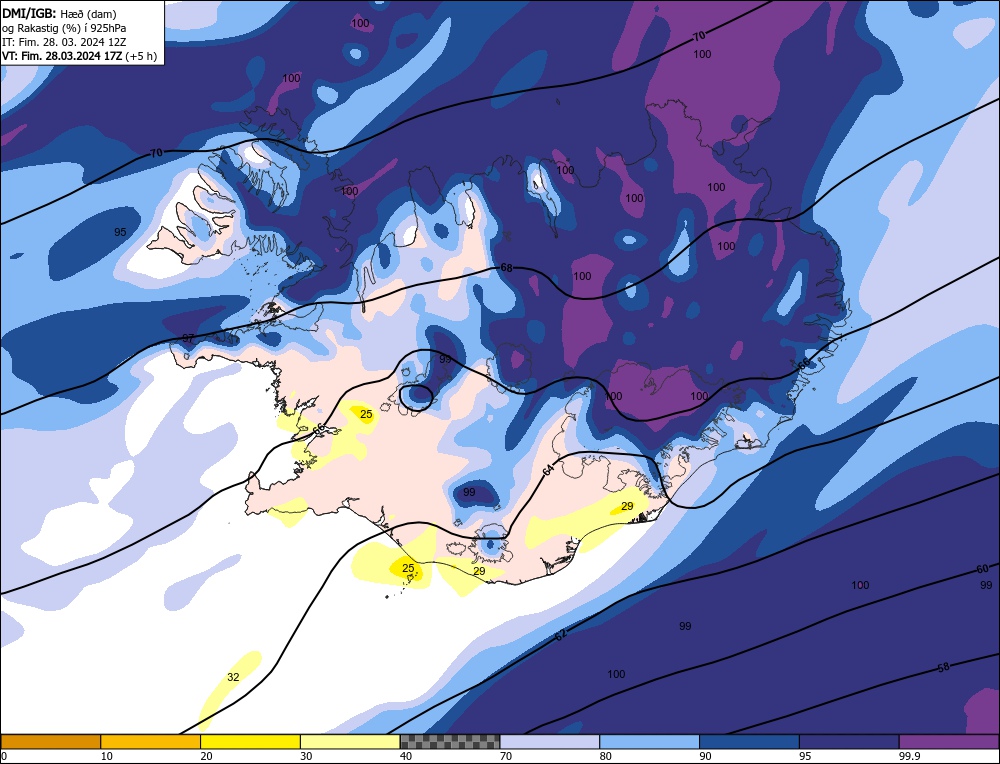Click the checkered 40–70 legend swatch
1000x764 pixels.
click(x=450, y=741)
